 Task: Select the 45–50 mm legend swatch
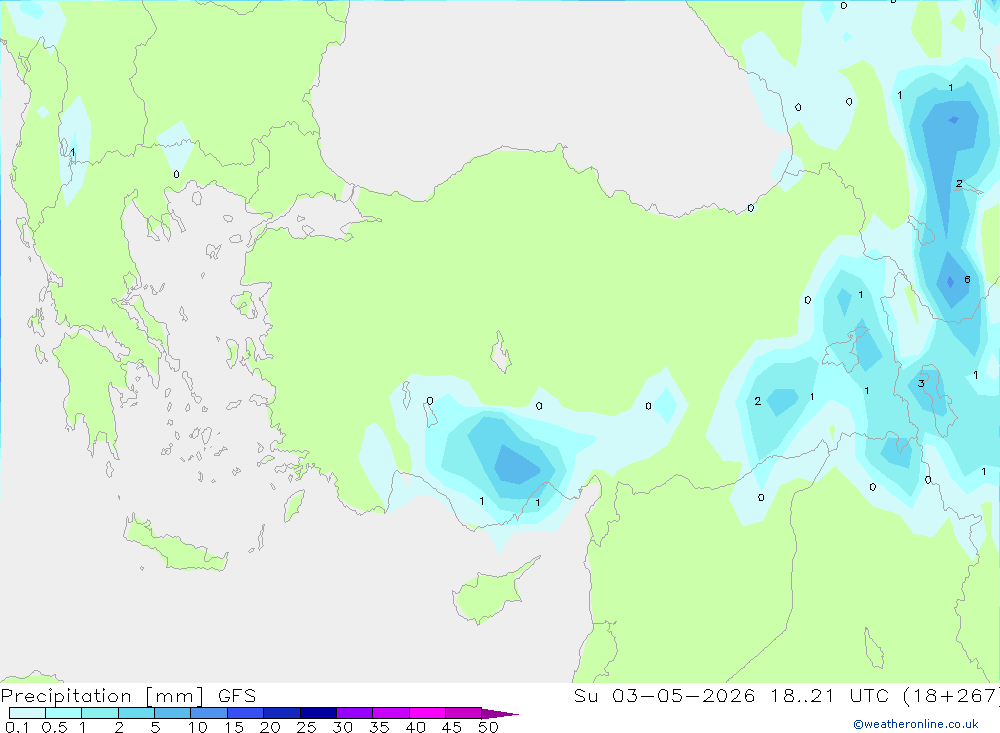464,713
